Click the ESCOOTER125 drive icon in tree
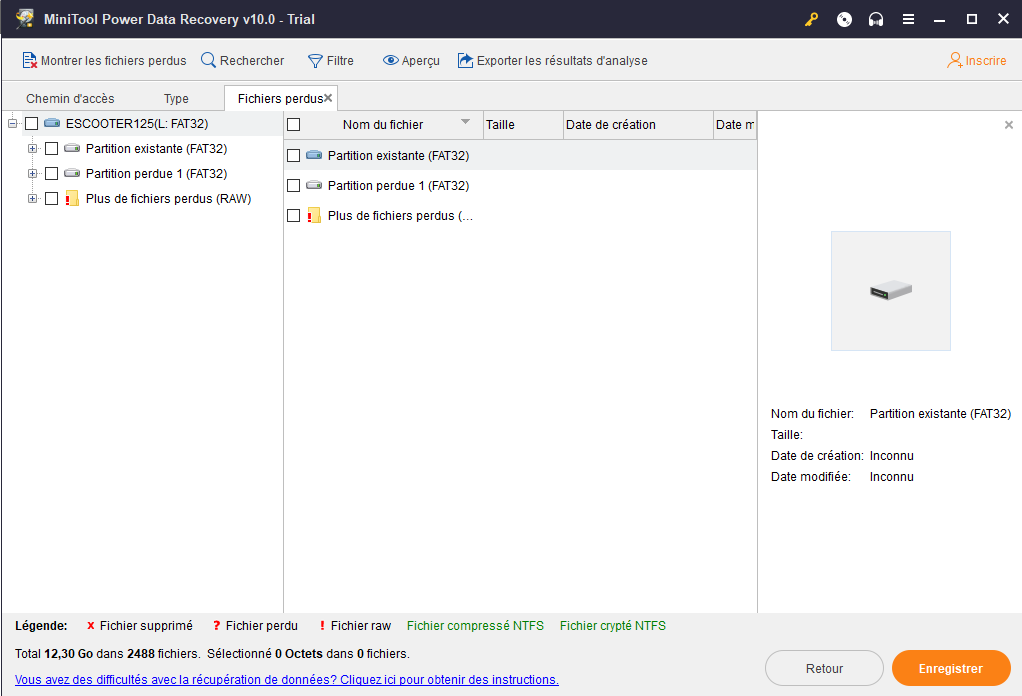1022x696 pixels. [x=52, y=123]
